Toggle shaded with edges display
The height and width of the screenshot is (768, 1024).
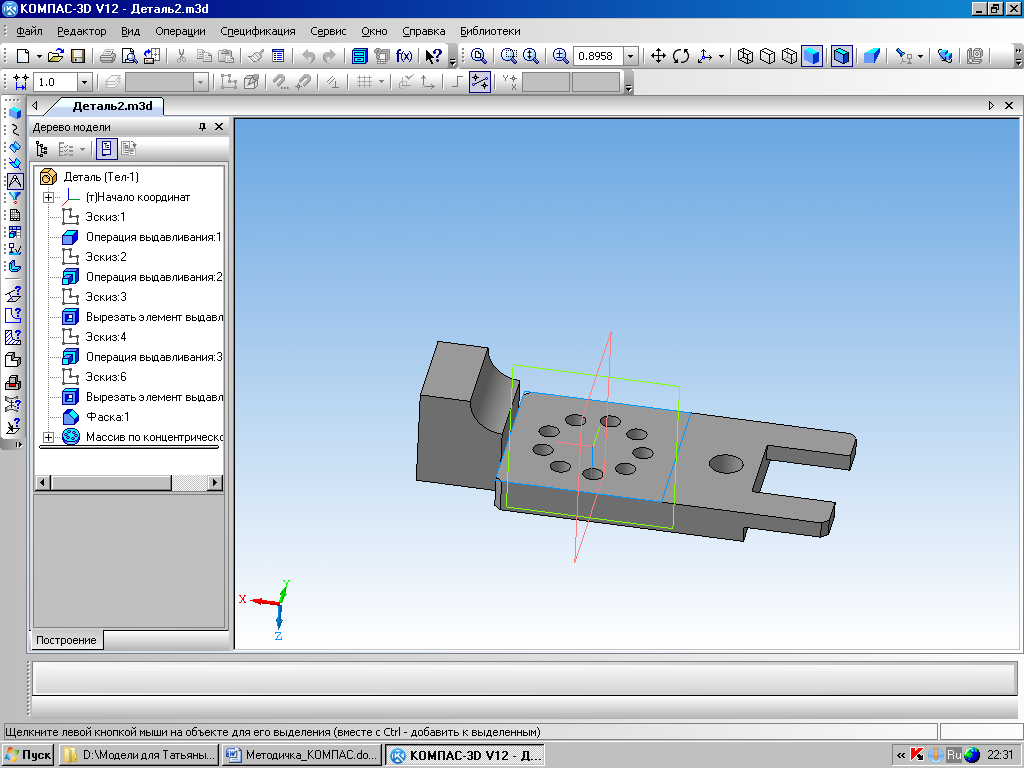842,56
